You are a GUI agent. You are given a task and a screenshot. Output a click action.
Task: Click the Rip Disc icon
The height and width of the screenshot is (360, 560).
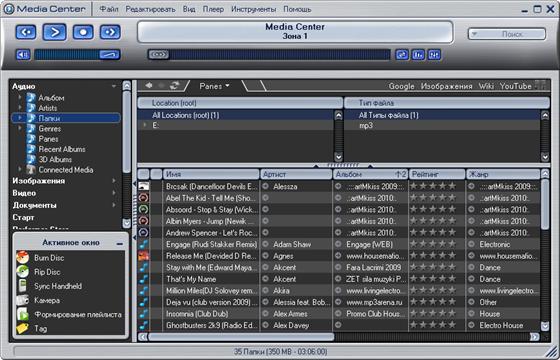tap(23, 272)
